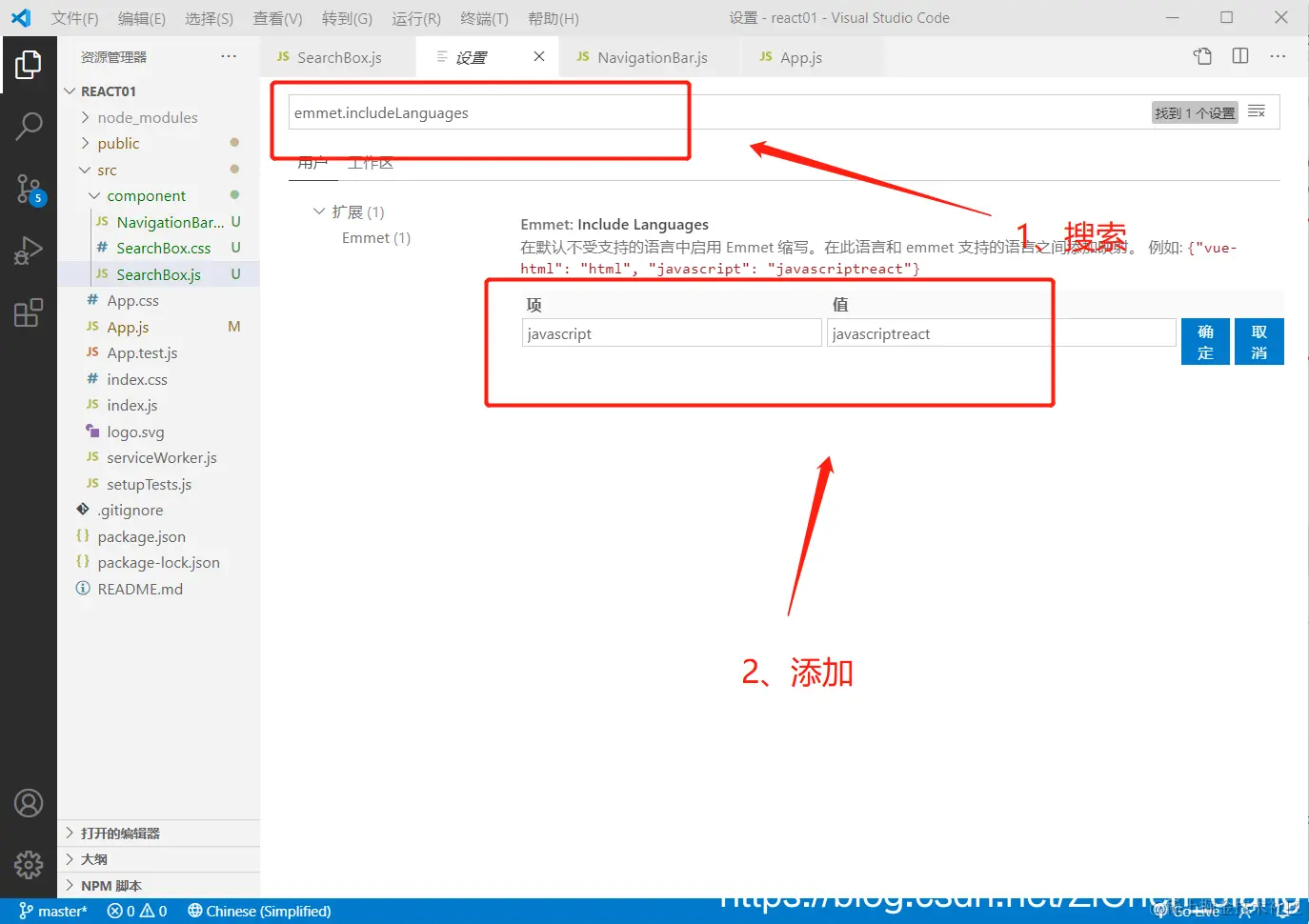Open App.css in the explorer
This screenshot has width=1309, height=924.
tap(158, 300)
